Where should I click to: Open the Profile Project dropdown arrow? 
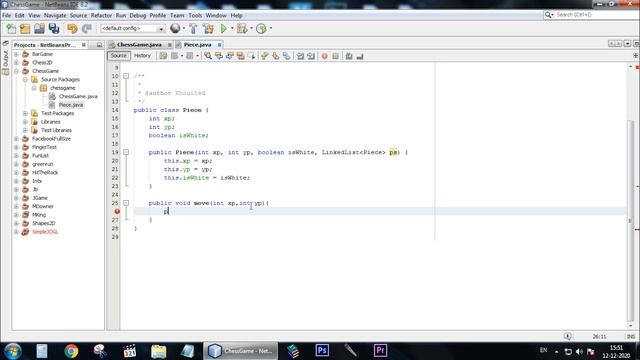click(271, 29)
